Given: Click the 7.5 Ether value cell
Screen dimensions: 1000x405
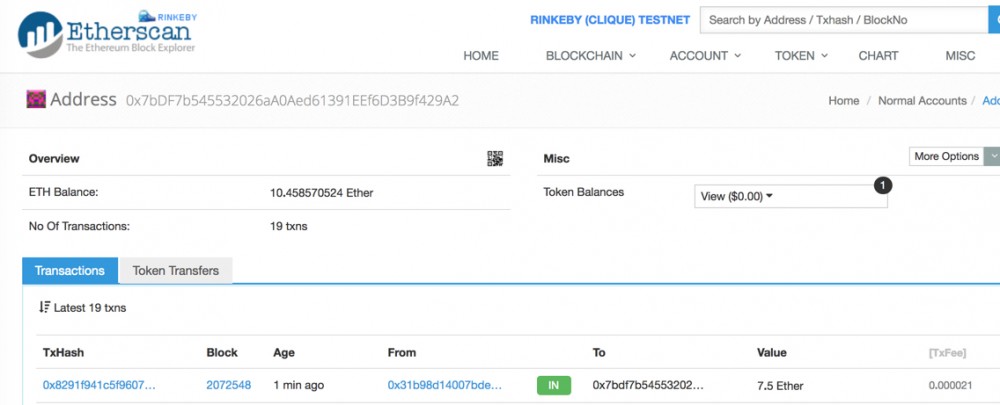Looking at the screenshot, I should 780,385.
